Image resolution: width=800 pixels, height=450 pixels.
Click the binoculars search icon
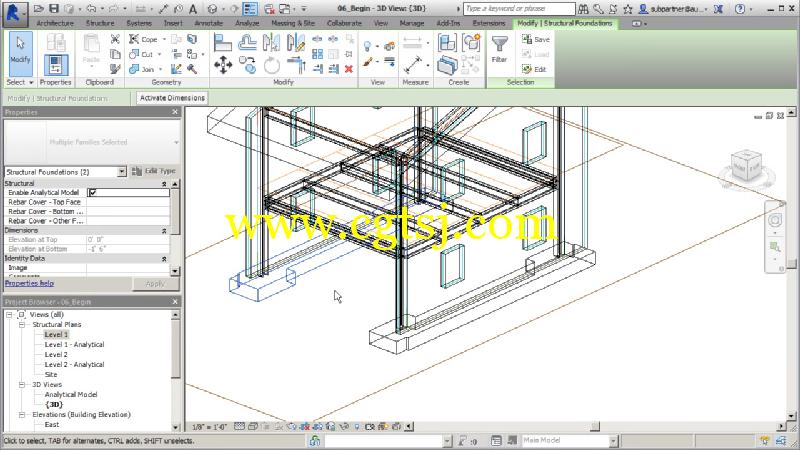(583, 9)
